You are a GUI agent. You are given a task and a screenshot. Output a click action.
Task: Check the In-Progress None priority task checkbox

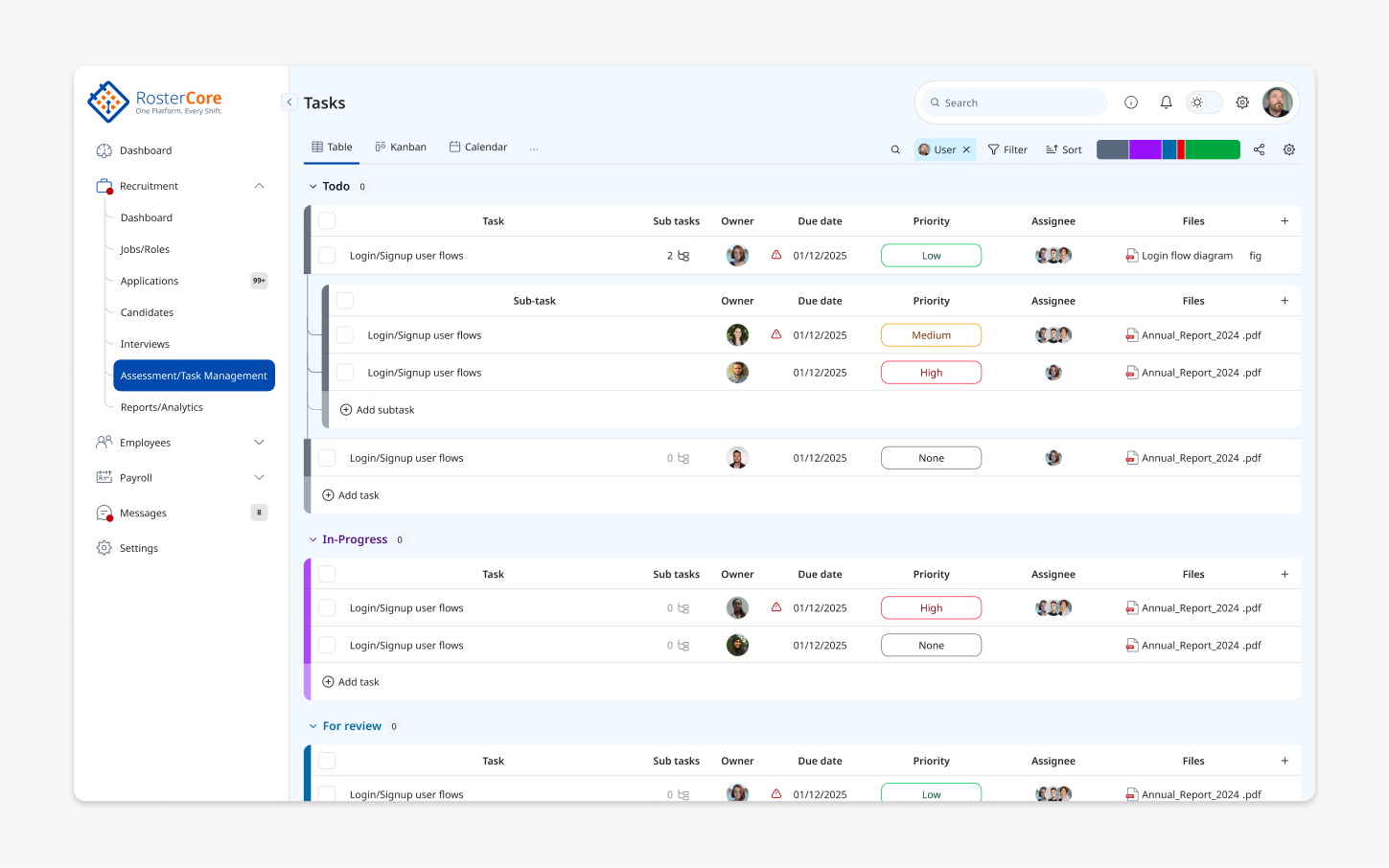(327, 646)
